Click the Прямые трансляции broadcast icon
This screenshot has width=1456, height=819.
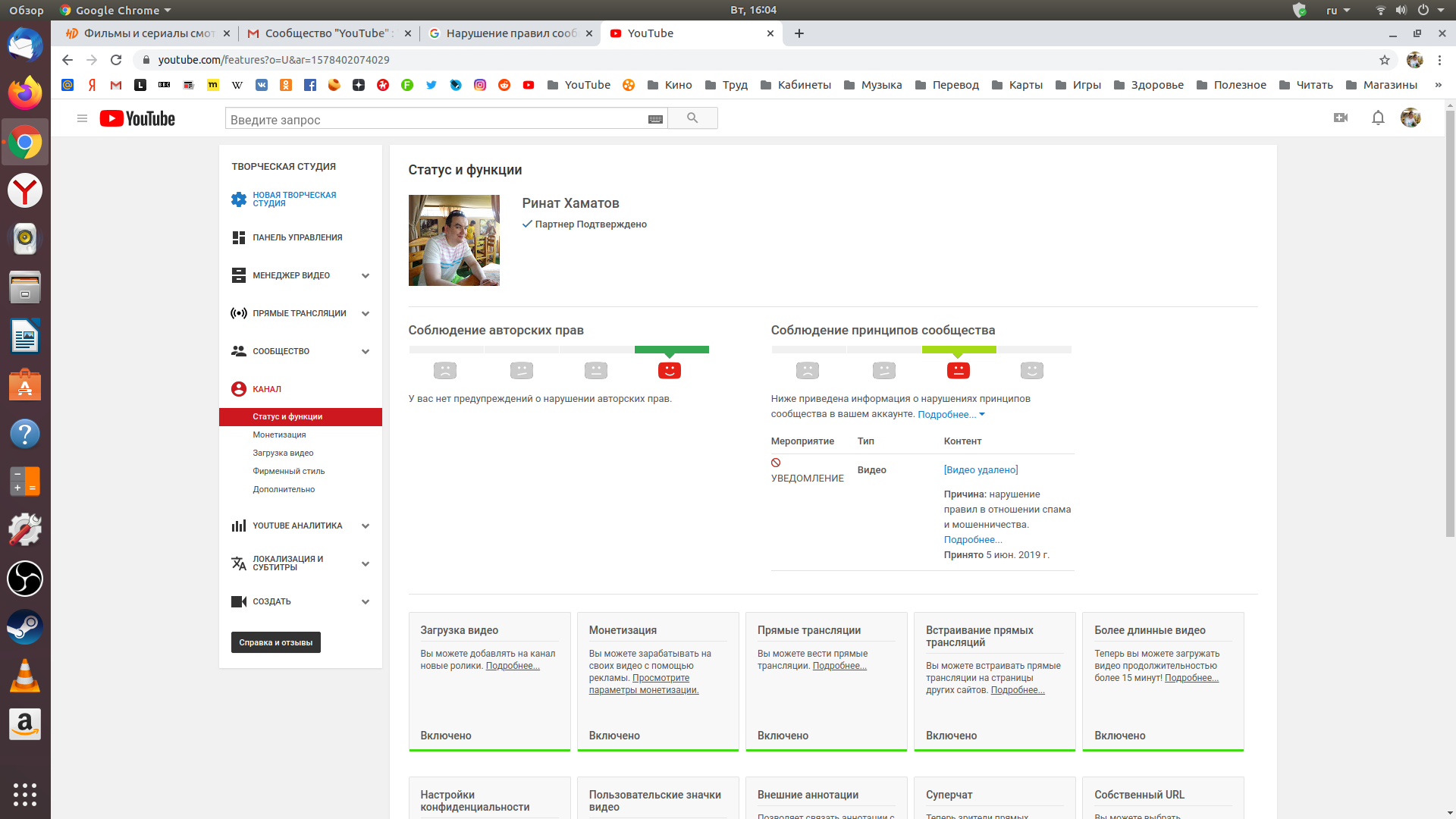tap(238, 312)
